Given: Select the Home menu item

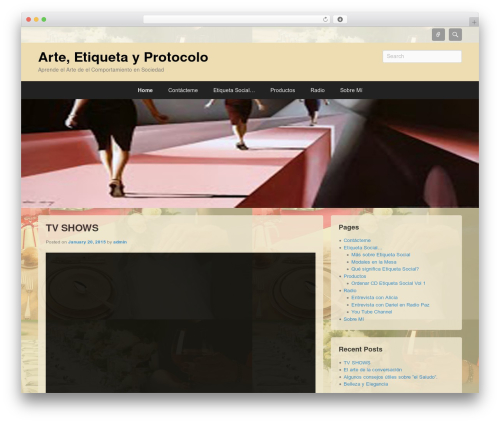Looking at the screenshot, I should [x=145, y=90].
